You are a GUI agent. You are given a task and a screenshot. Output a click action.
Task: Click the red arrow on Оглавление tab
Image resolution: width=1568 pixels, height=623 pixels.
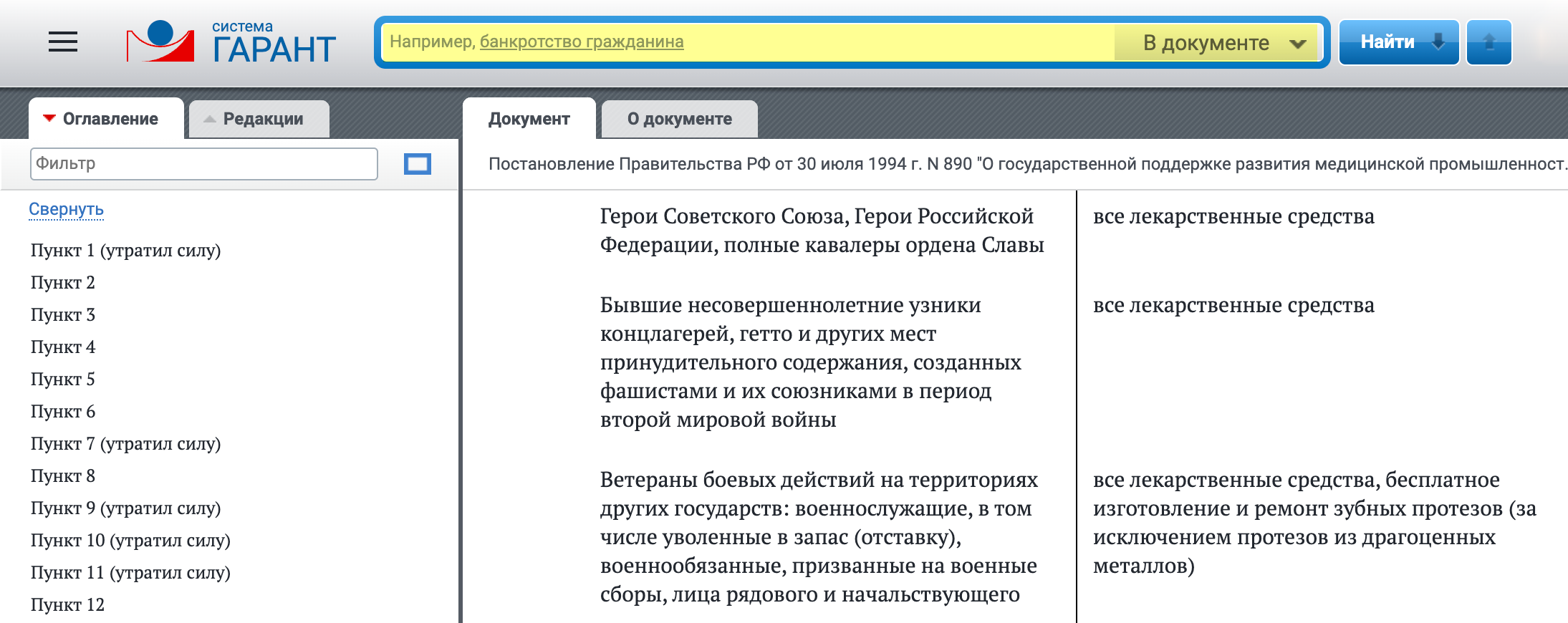[49, 118]
